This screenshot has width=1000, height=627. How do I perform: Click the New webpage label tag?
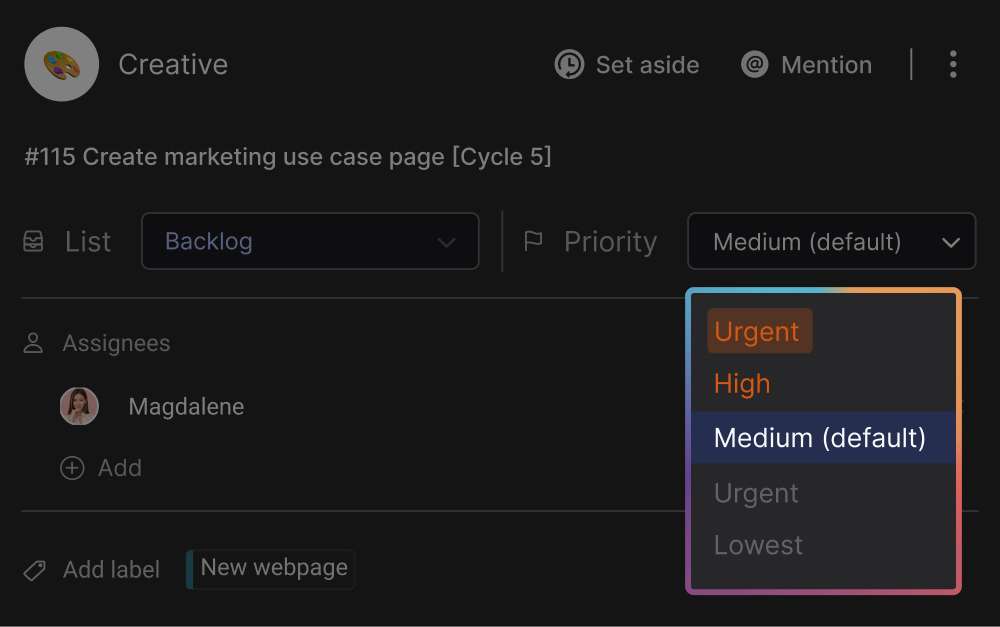273,568
